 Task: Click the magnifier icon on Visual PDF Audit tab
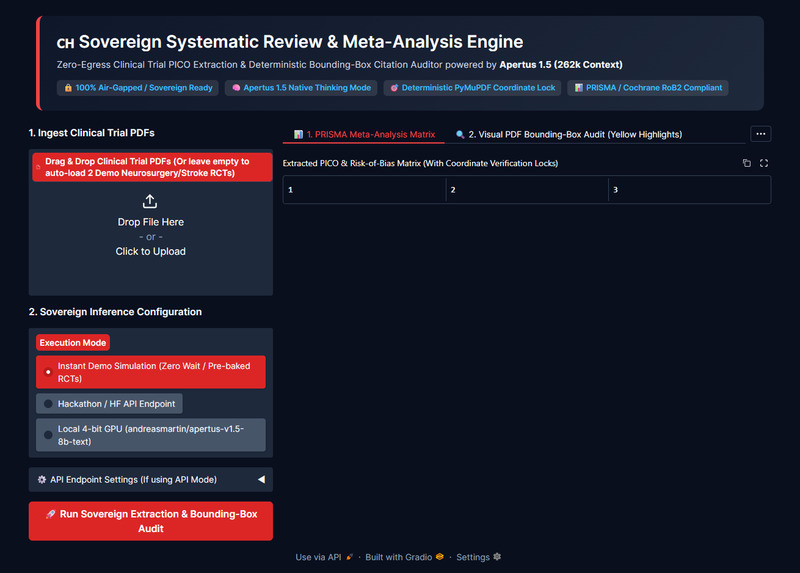(x=460, y=134)
